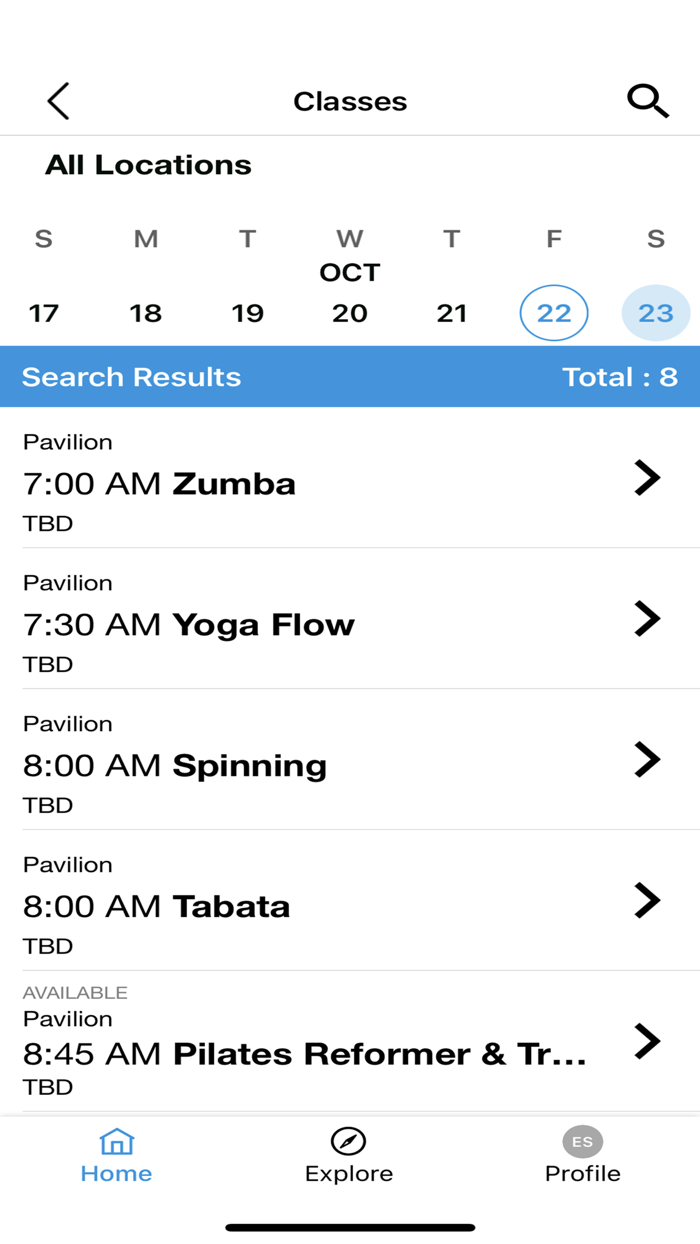Open the All Locations selector
The image size is (700, 1244).
[x=148, y=165]
